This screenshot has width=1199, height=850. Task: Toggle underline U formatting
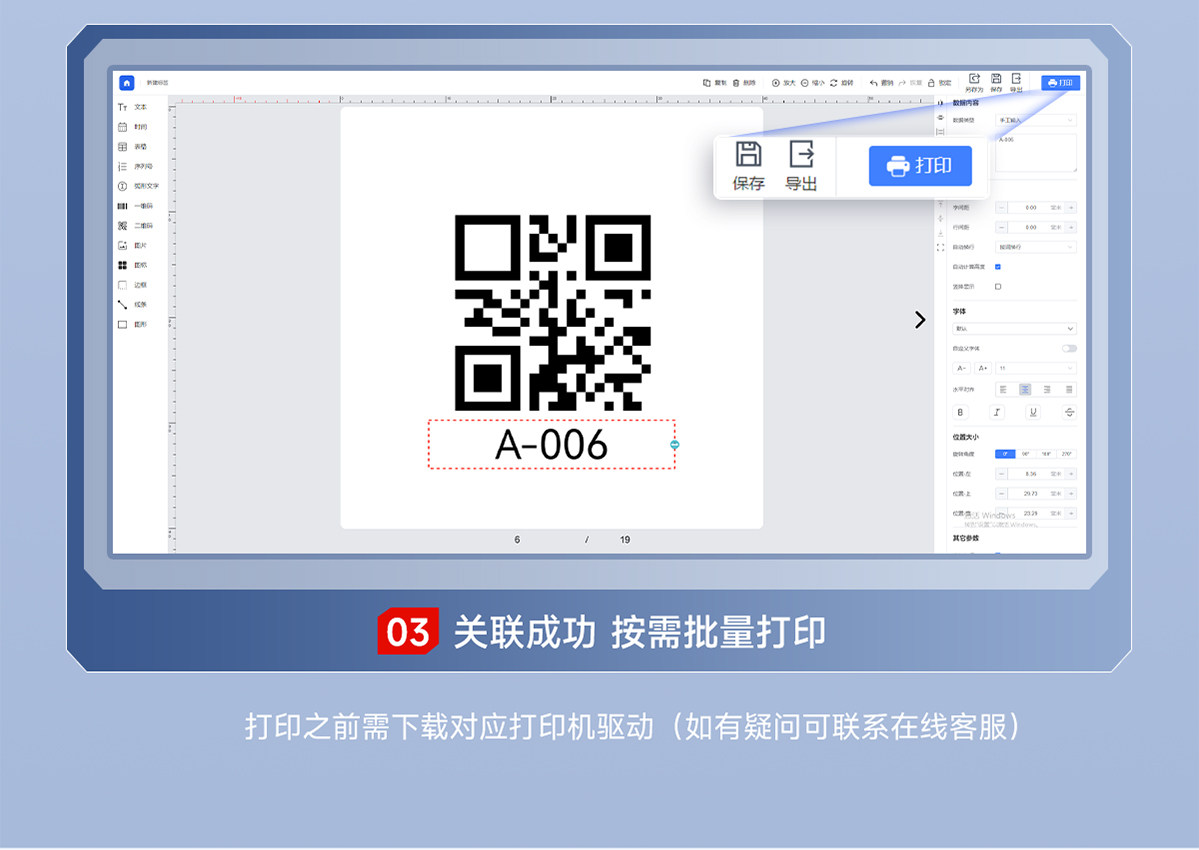click(x=1033, y=412)
